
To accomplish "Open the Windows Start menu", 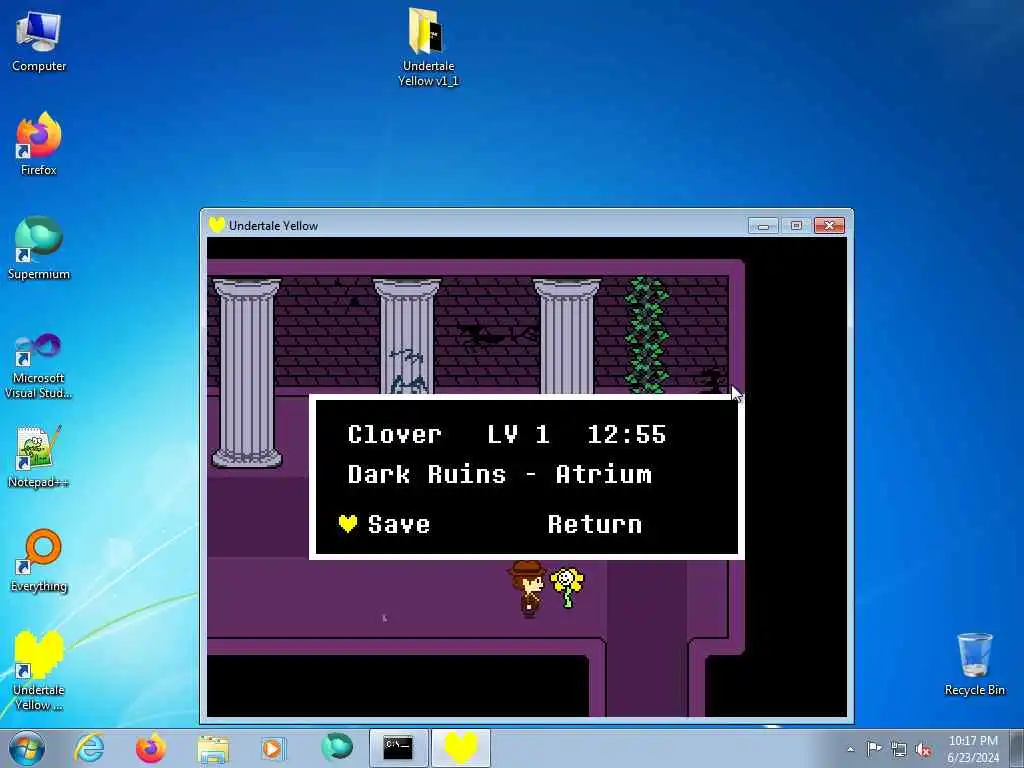I will tap(27, 748).
